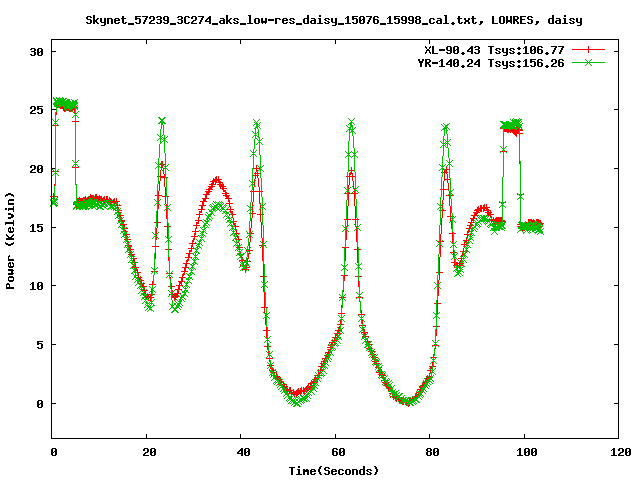Click y-axis tick label 5
The height and width of the screenshot is (480, 640).
pyautogui.click(x=40, y=345)
